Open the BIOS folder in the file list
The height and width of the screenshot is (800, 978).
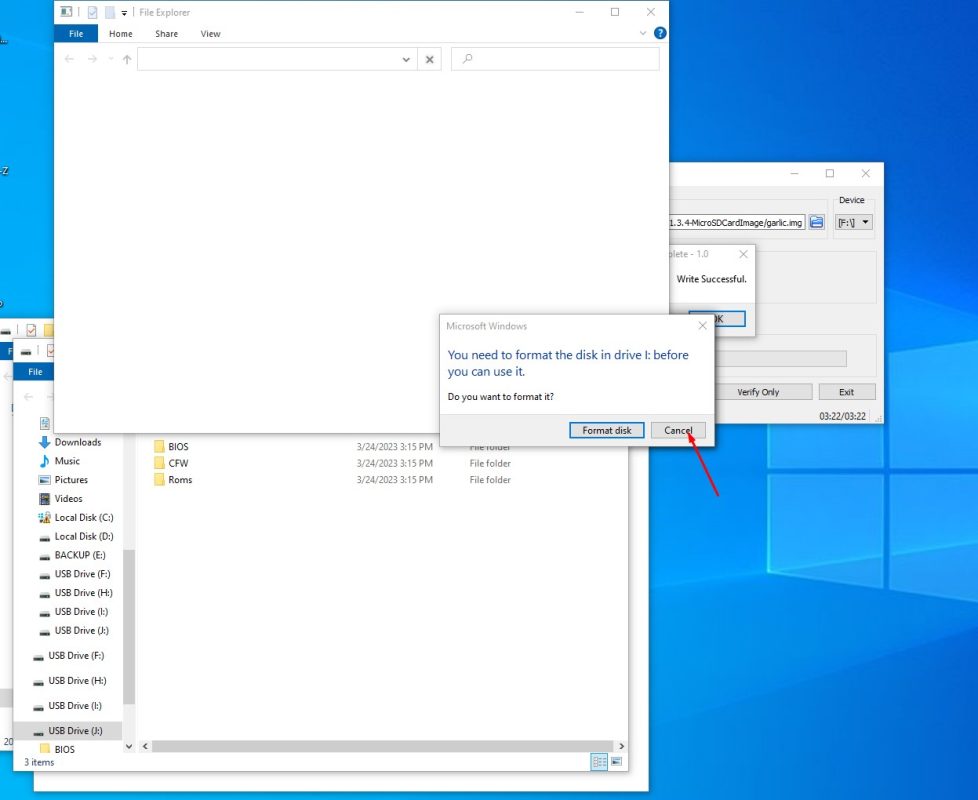click(178, 447)
